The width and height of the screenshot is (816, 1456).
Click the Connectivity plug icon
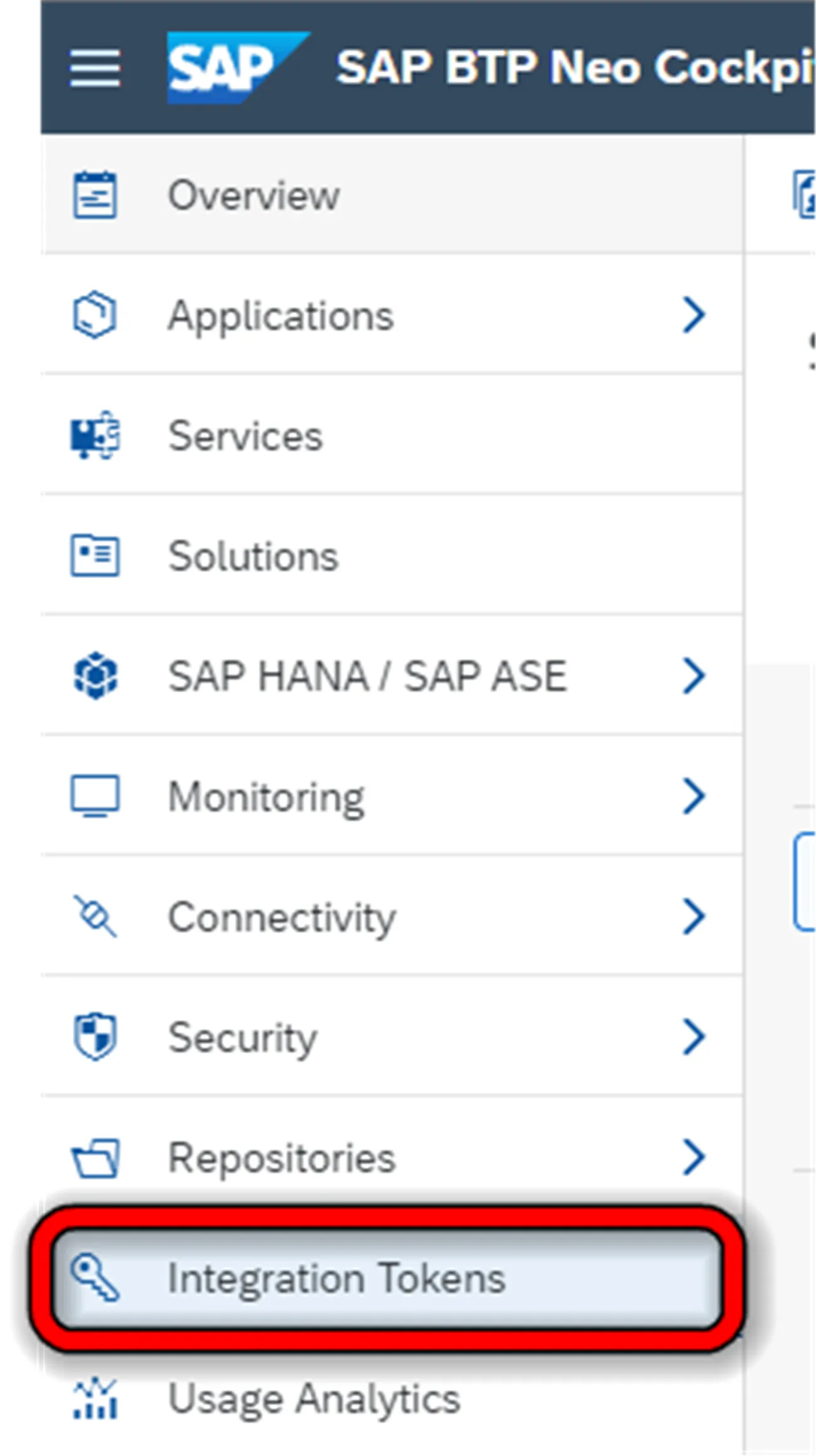(x=95, y=917)
